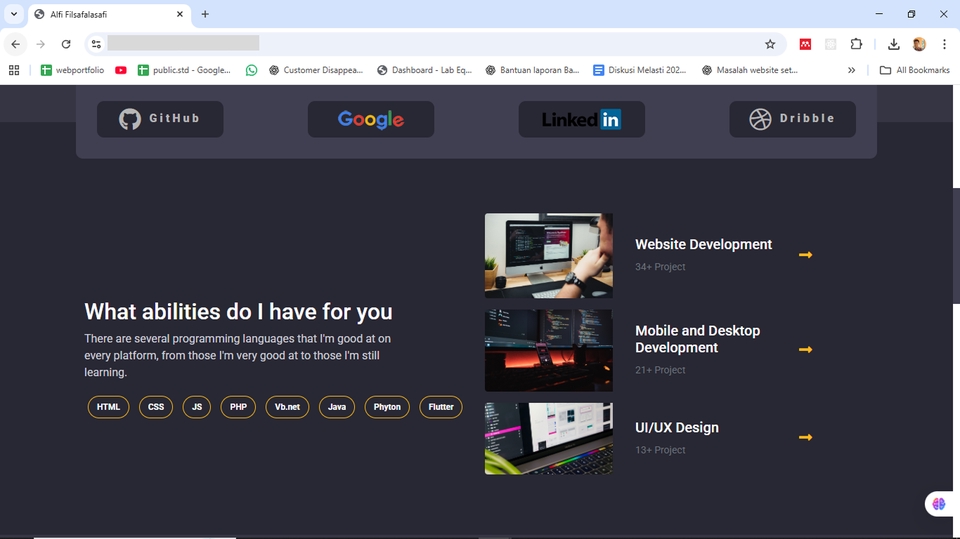Viewport: 960px width, 539px height.
Task: Open the floating brain assistant icon
Action: (x=939, y=504)
